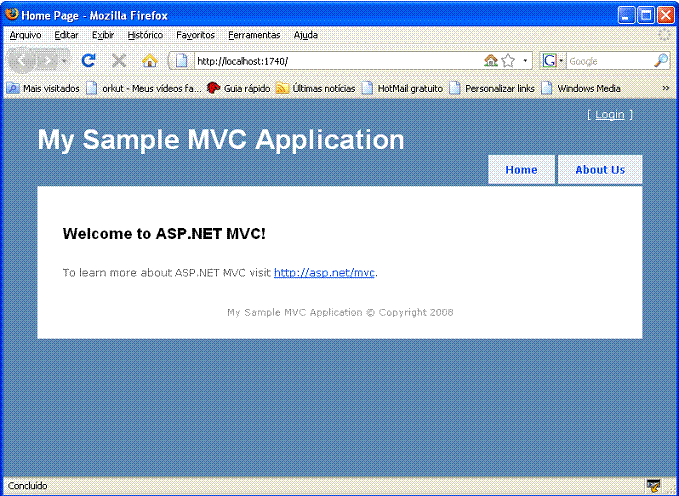Open the Personalizar links bookmark
This screenshot has height=496, width=679.
click(492, 88)
